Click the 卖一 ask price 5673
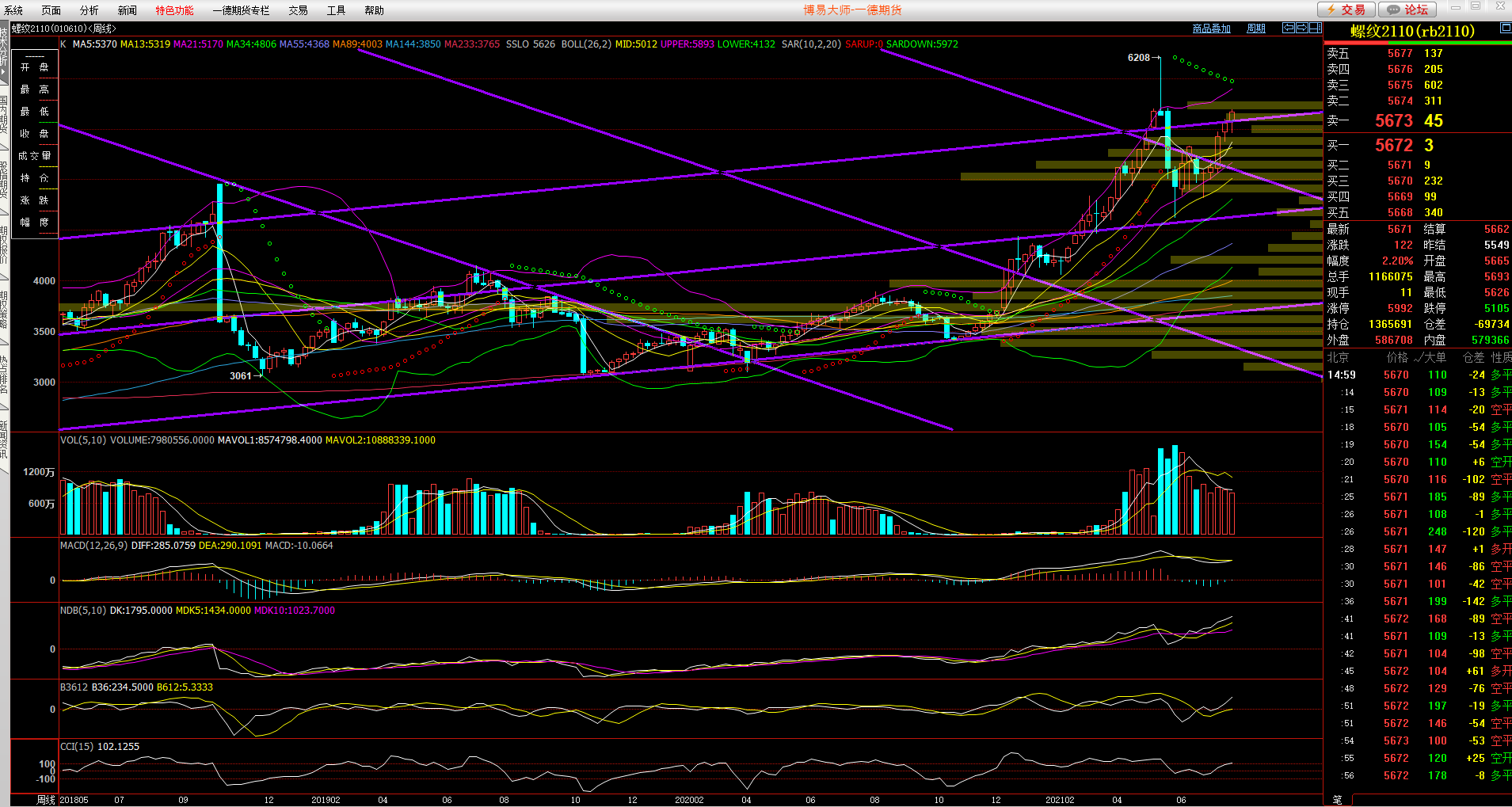 (1394, 120)
